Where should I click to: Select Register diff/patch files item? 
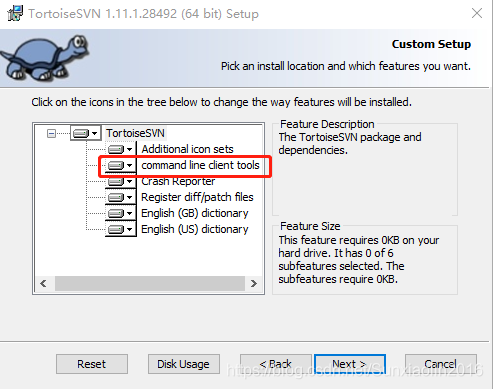point(197,197)
